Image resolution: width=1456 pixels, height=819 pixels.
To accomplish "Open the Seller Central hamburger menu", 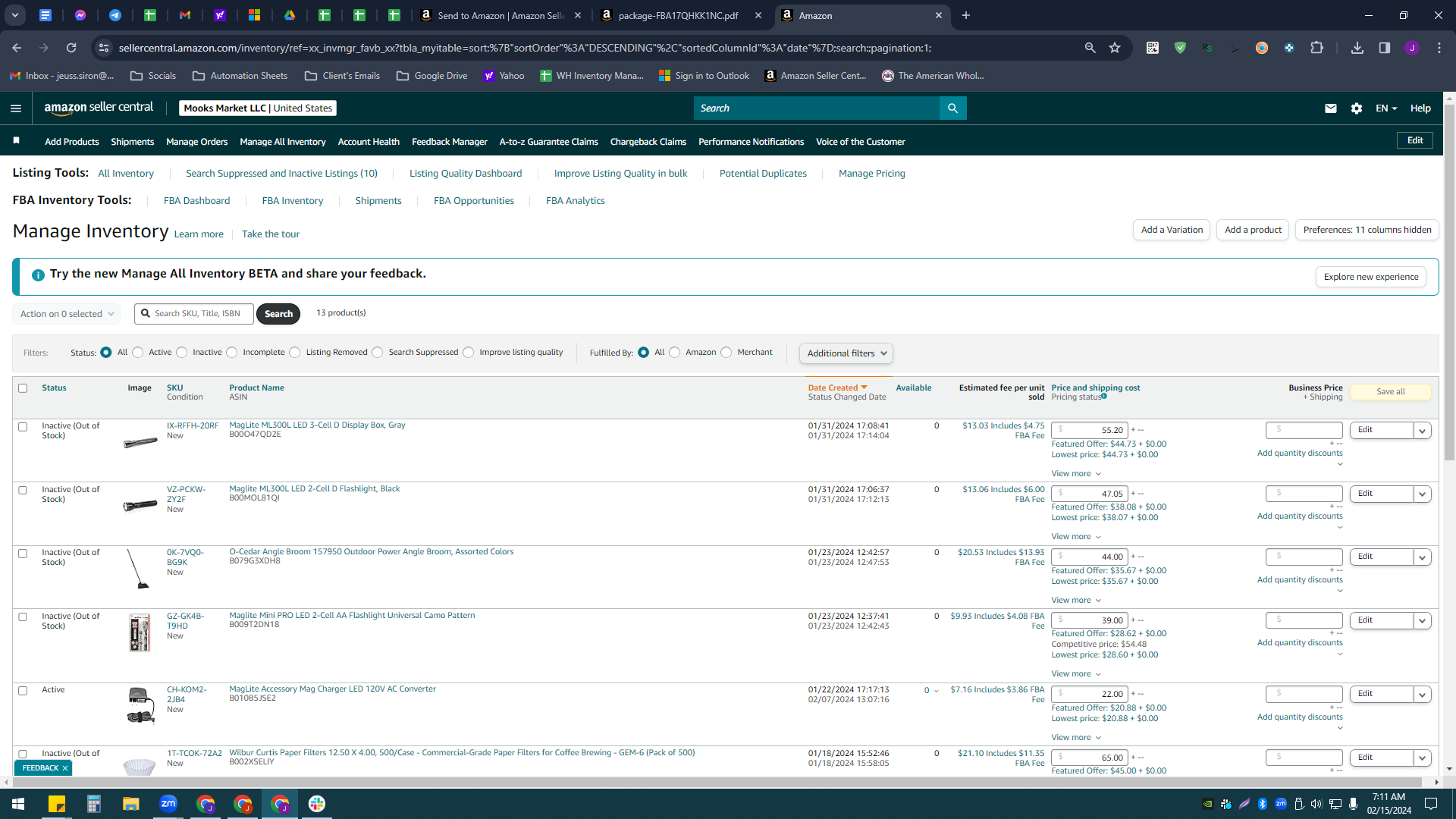I will click(x=16, y=108).
